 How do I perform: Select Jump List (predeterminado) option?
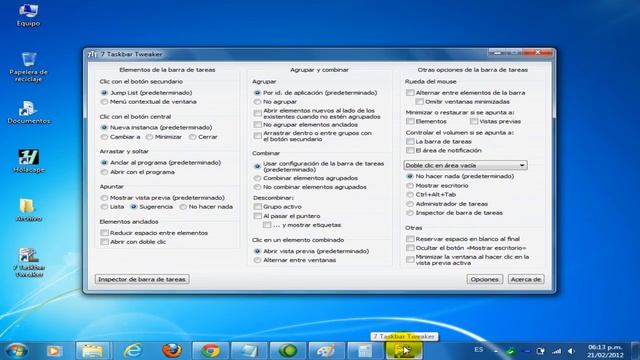(x=147, y=93)
